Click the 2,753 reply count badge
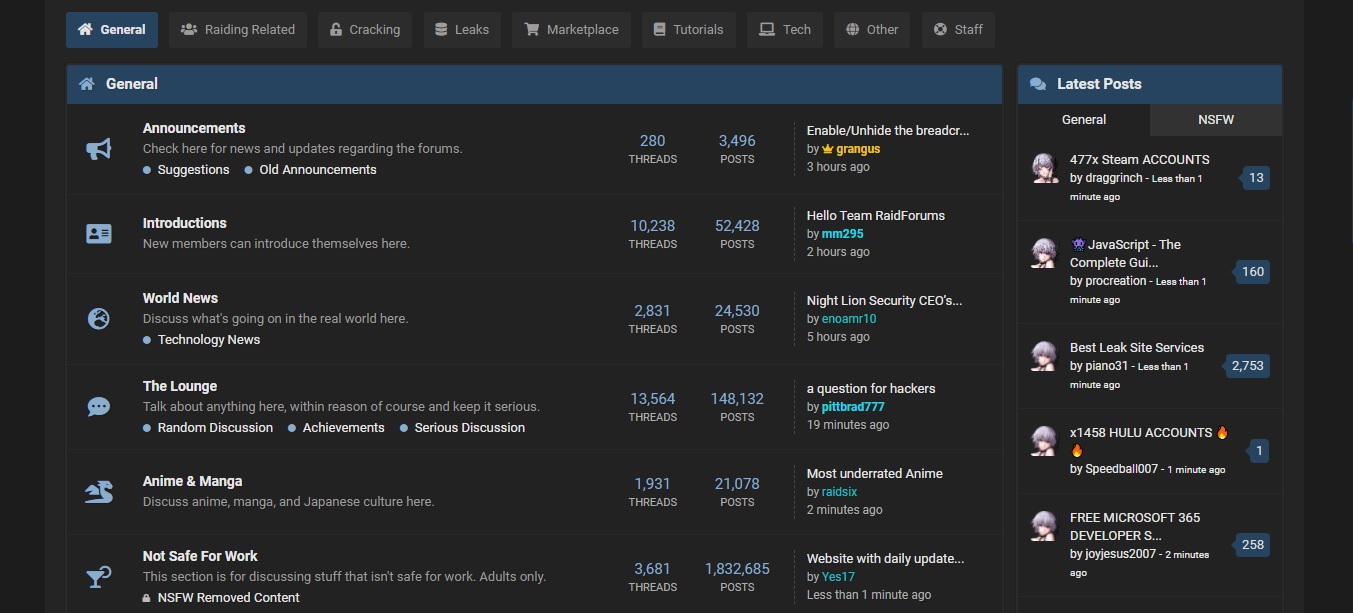The width and height of the screenshot is (1353, 613). click(1247, 365)
